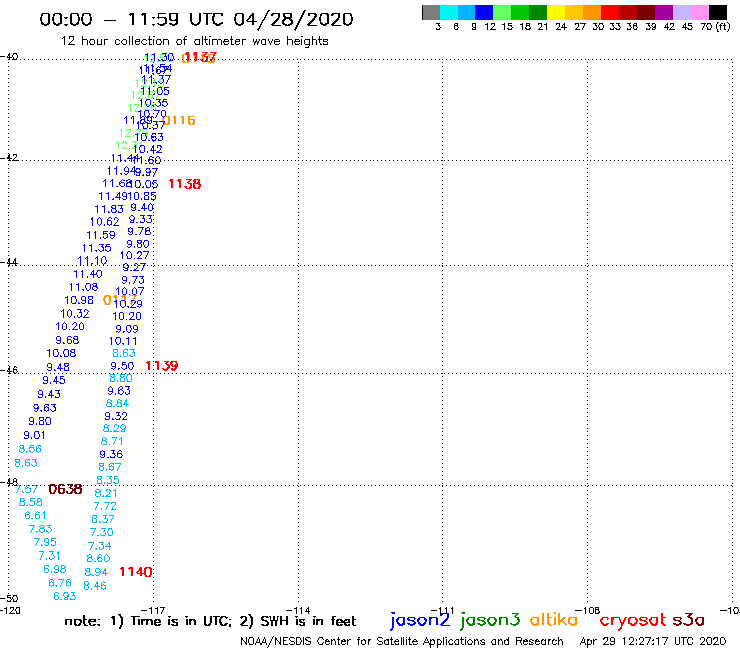Viewport: 740px width, 650px height.
Task: Click the wave height value 6.61
Action: coord(35,515)
